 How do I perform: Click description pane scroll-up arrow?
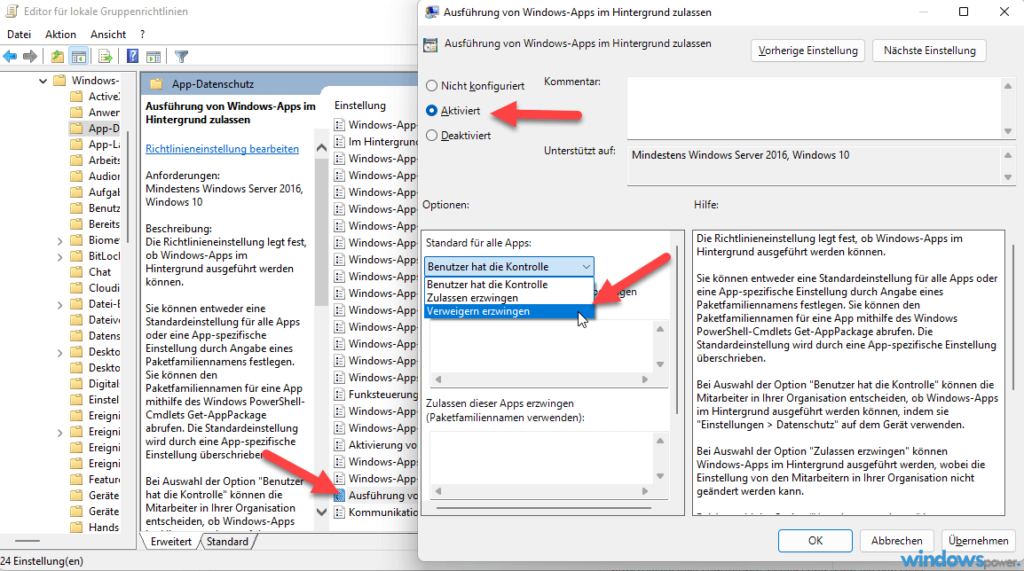[x=321, y=148]
